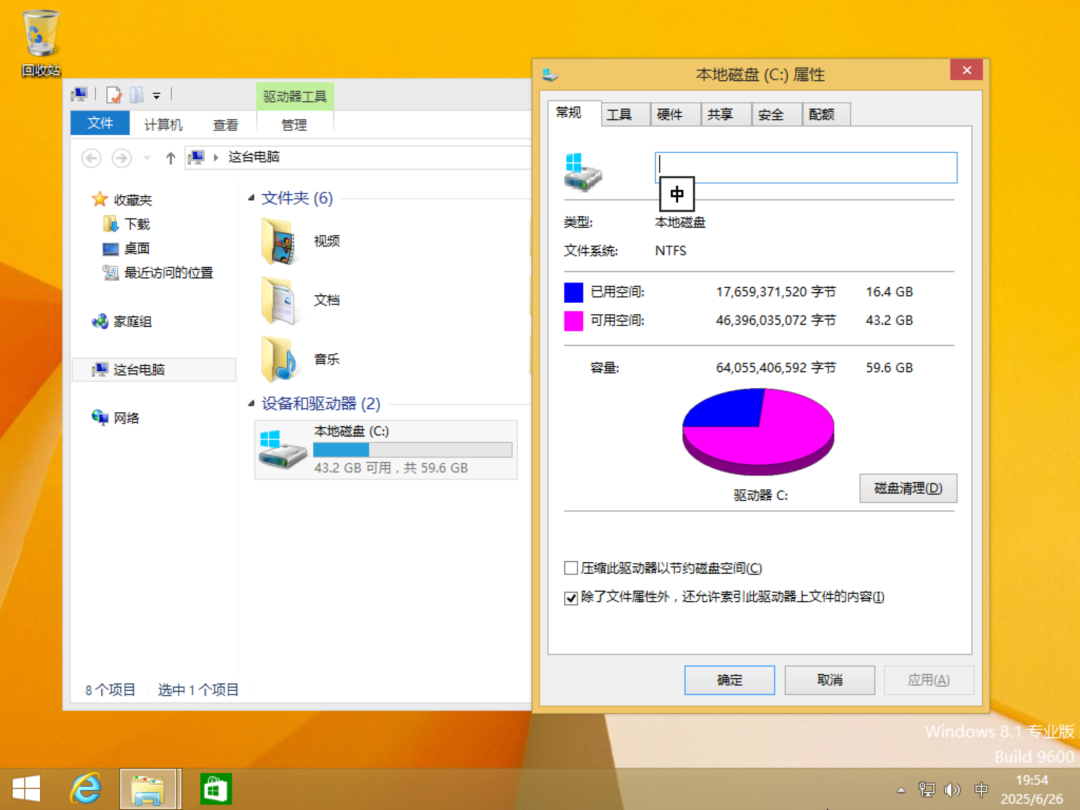Click the disk usage pie chart
Image resolution: width=1080 pixels, height=810 pixels.
click(x=758, y=432)
